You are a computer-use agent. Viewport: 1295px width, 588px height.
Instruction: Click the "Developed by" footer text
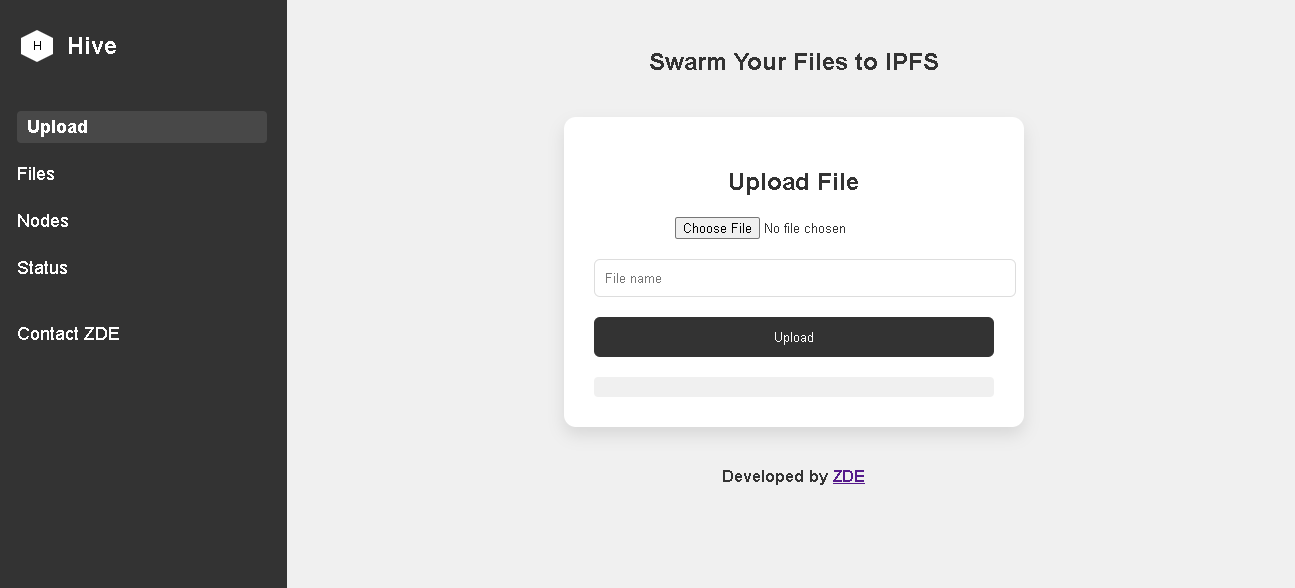(x=774, y=477)
